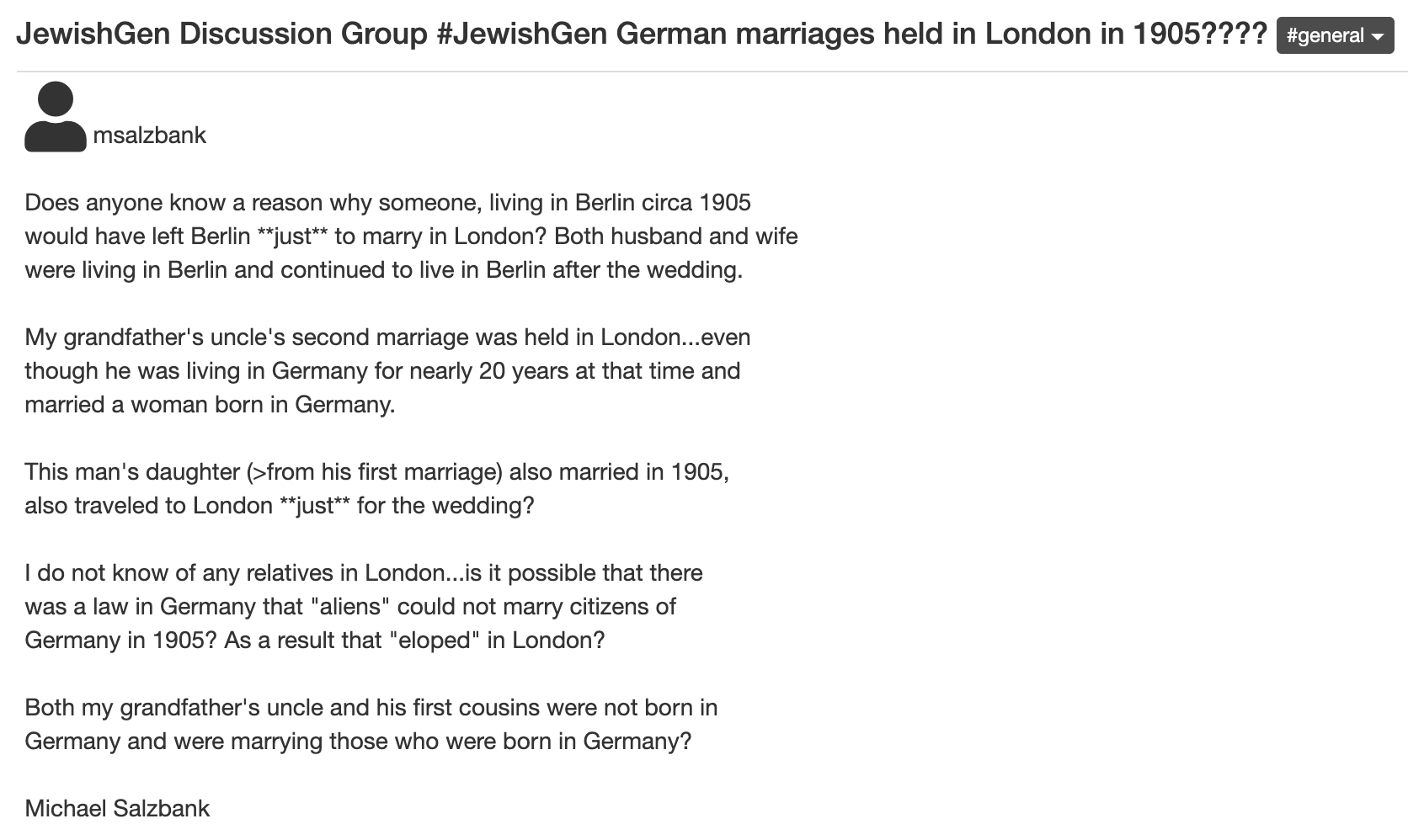
Task: Click the paragraph about this man's daughter
Action: [x=376, y=488]
